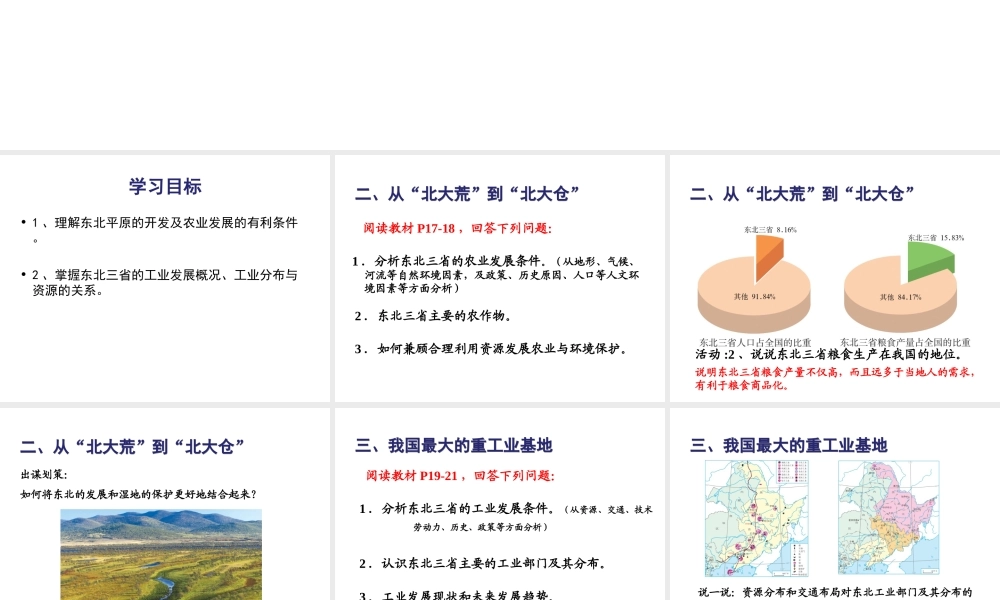Viewport: 1000px width, 600px height.
Task: Open the left Northeast China resource map
Action: point(757,518)
